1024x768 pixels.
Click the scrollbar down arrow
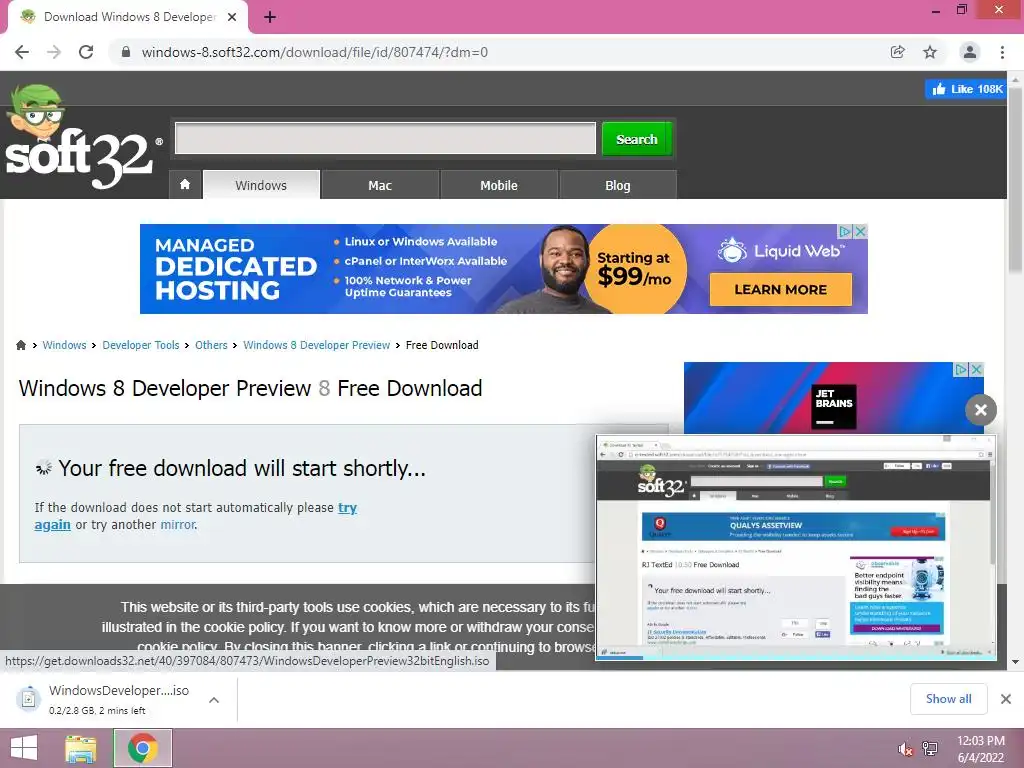point(1016,662)
